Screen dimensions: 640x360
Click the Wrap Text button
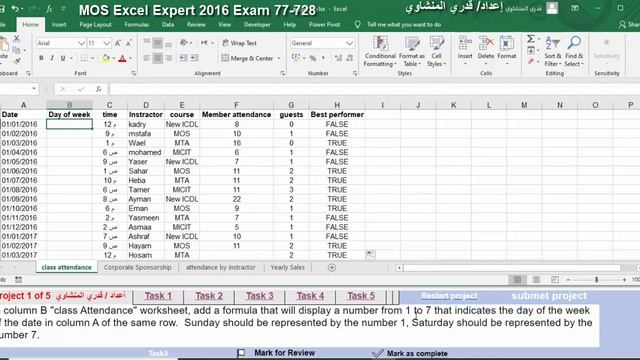click(x=240, y=43)
